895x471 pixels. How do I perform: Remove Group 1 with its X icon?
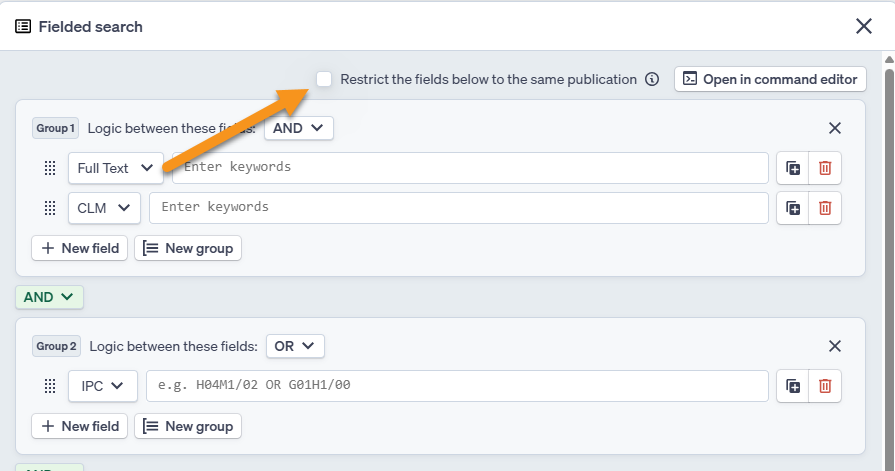point(835,128)
